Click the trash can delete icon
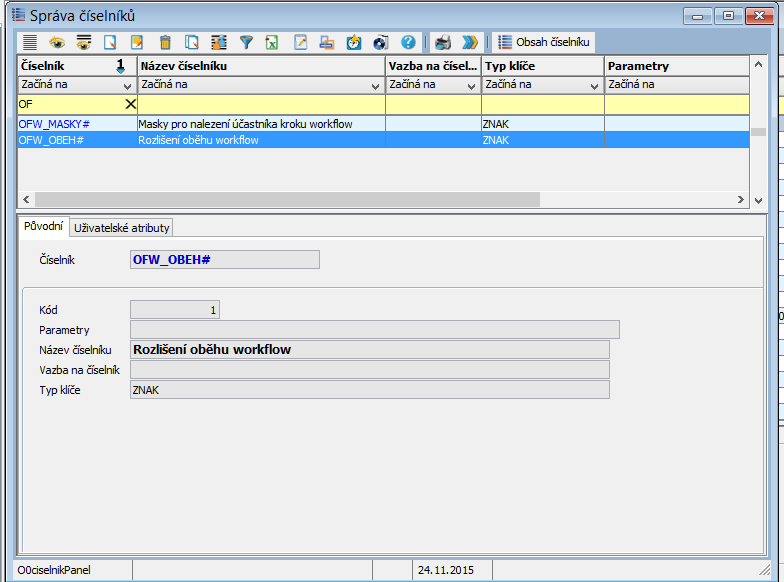This screenshot has height=582, width=784. (x=165, y=43)
